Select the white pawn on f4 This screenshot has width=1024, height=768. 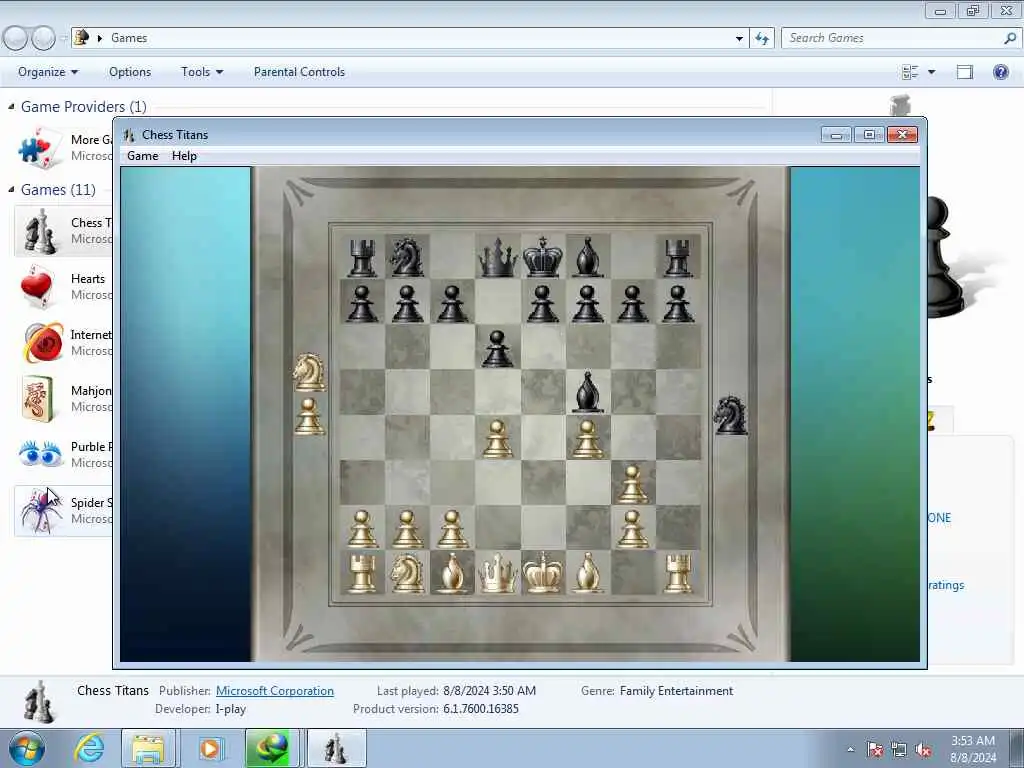pyautogui.click(x=588, y=438)
